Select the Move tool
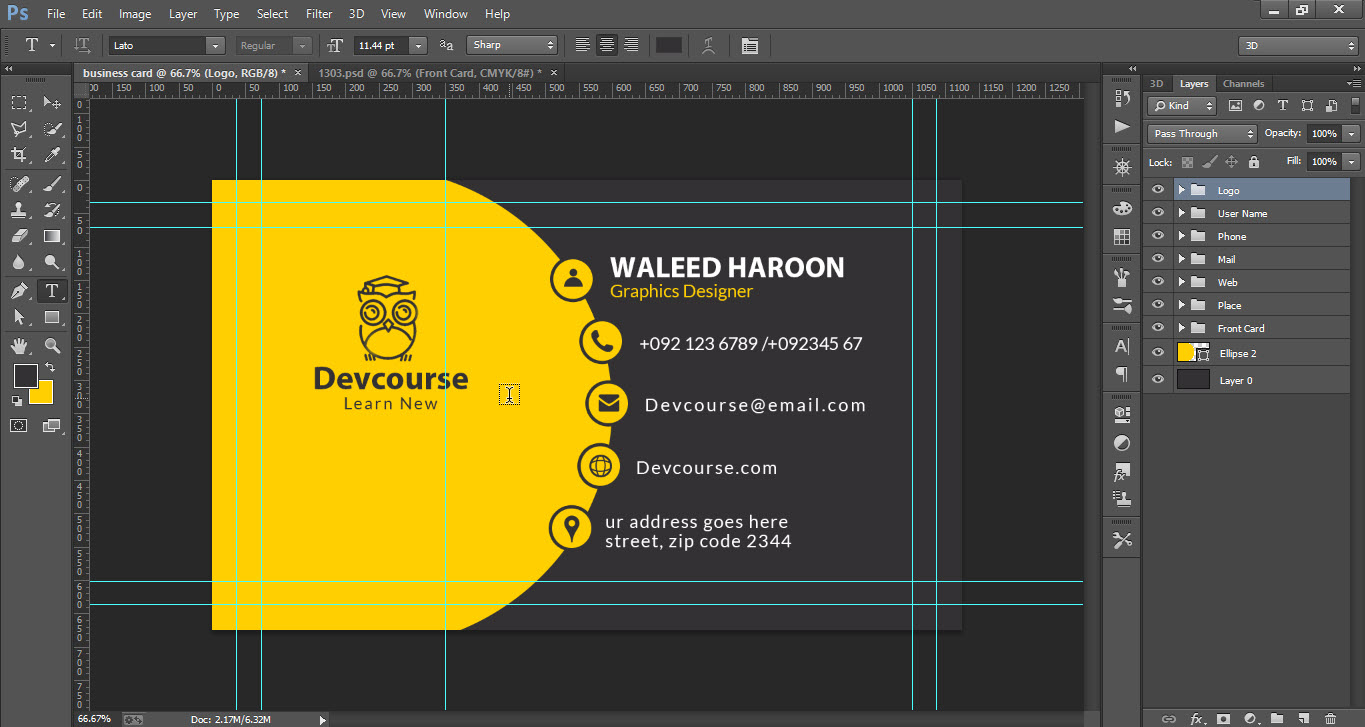This screenshot has width=1365, height=727. point(52,103)
